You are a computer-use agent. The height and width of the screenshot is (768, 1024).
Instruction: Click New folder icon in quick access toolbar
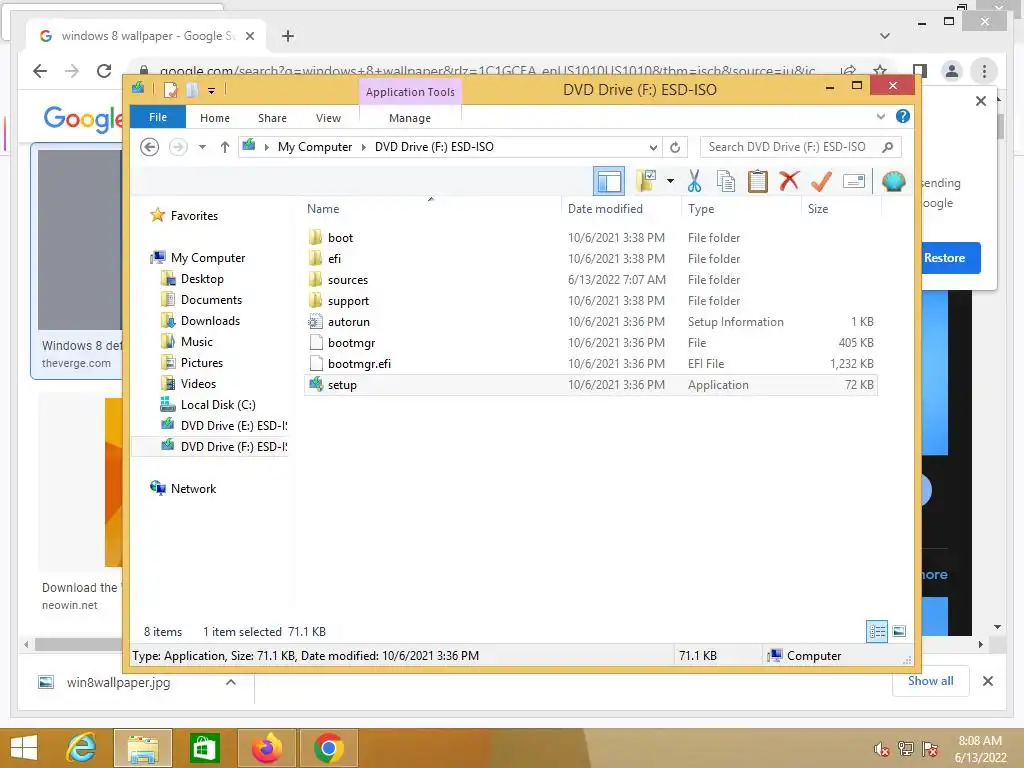click(192, 89)
